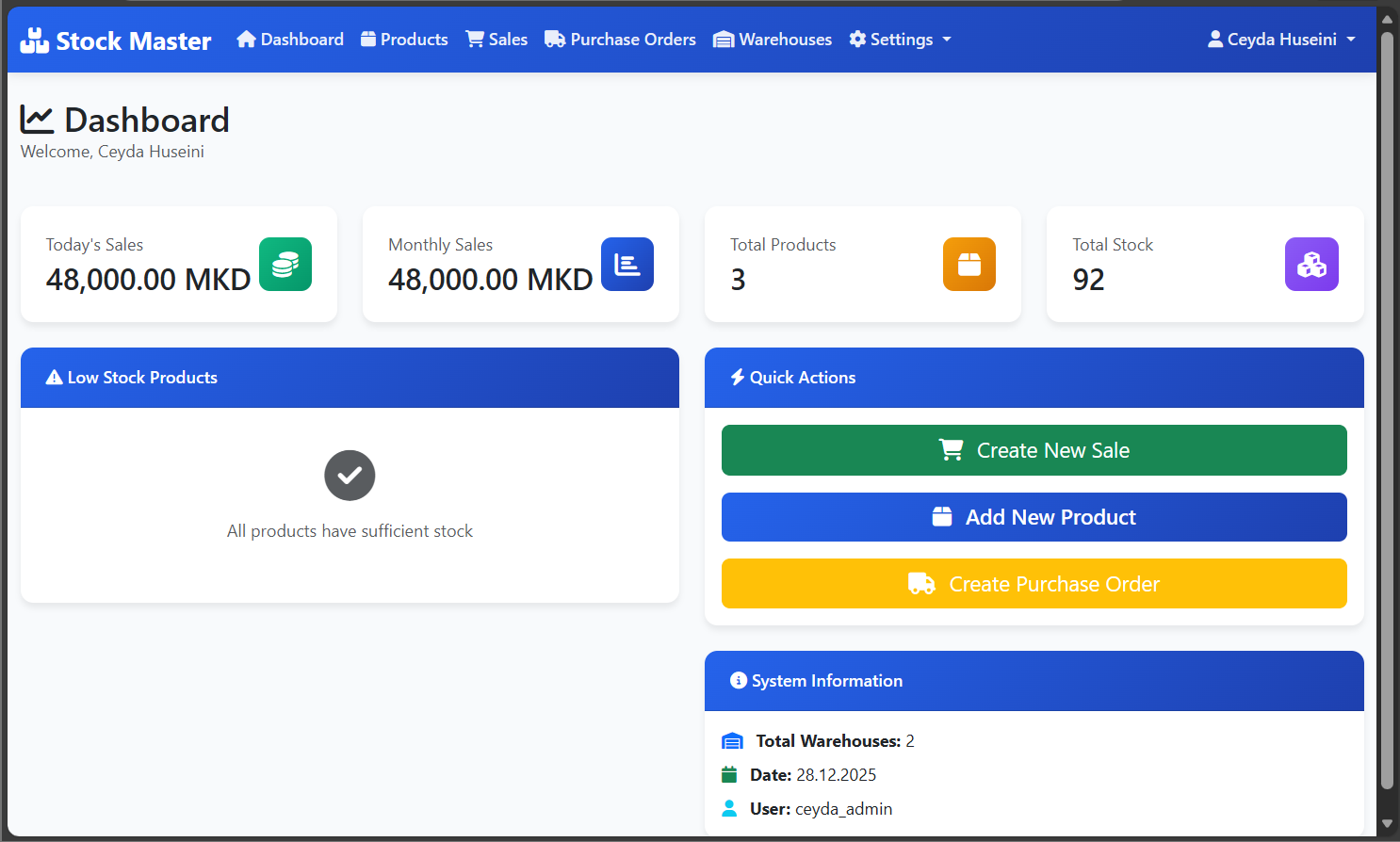Screen dimensions: 1400x842
Task: Click the Stock Master logo icon
Action: [x=35, y=40]
